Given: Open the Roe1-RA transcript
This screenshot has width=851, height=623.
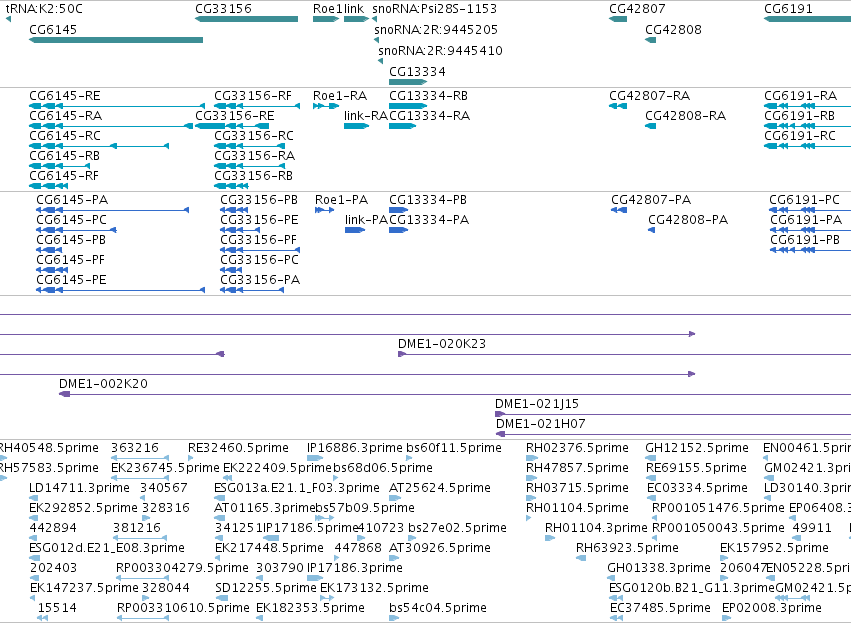Looking at the screenshot, I should tap(326, 106).
